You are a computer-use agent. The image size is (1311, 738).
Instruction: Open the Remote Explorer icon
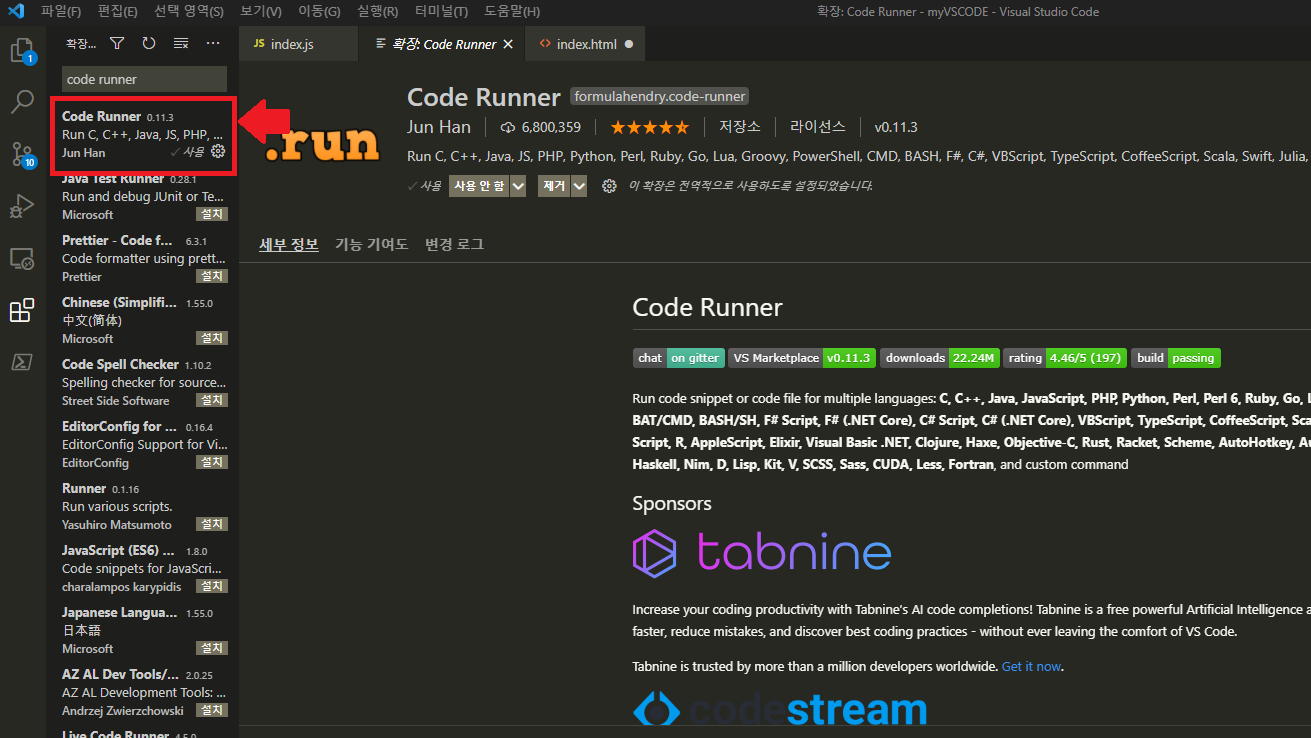[22, 258]
